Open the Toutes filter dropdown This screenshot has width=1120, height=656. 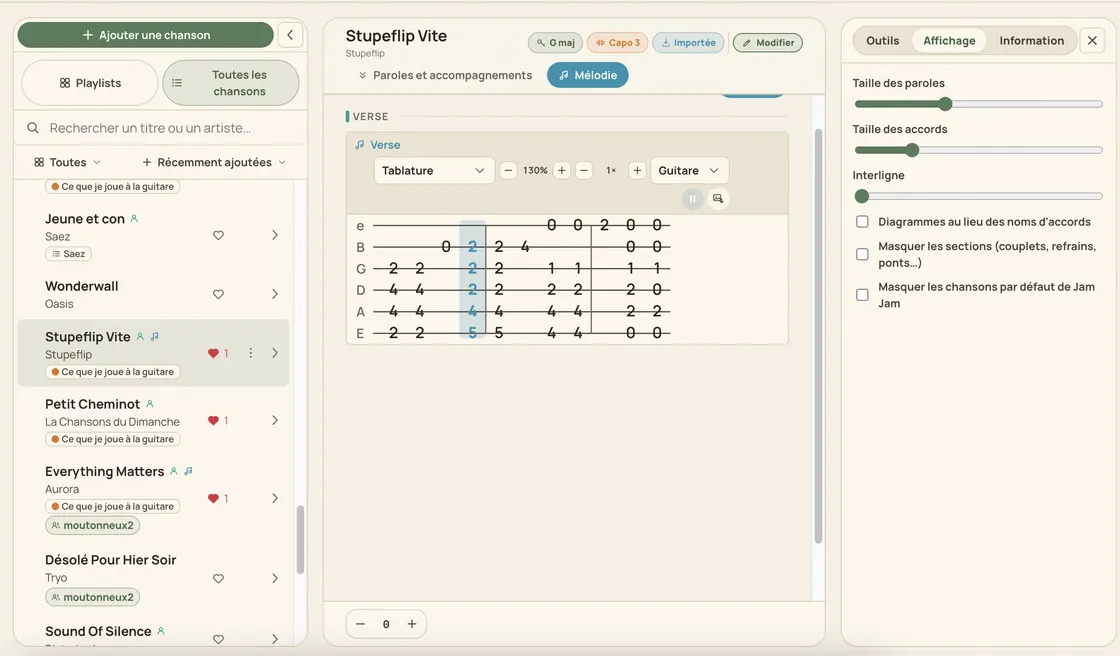click(x=67, y=162)
